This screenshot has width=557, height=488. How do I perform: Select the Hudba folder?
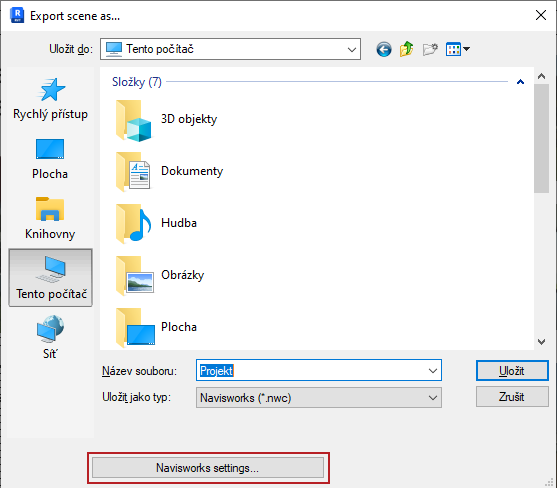[x=156, y=224]
